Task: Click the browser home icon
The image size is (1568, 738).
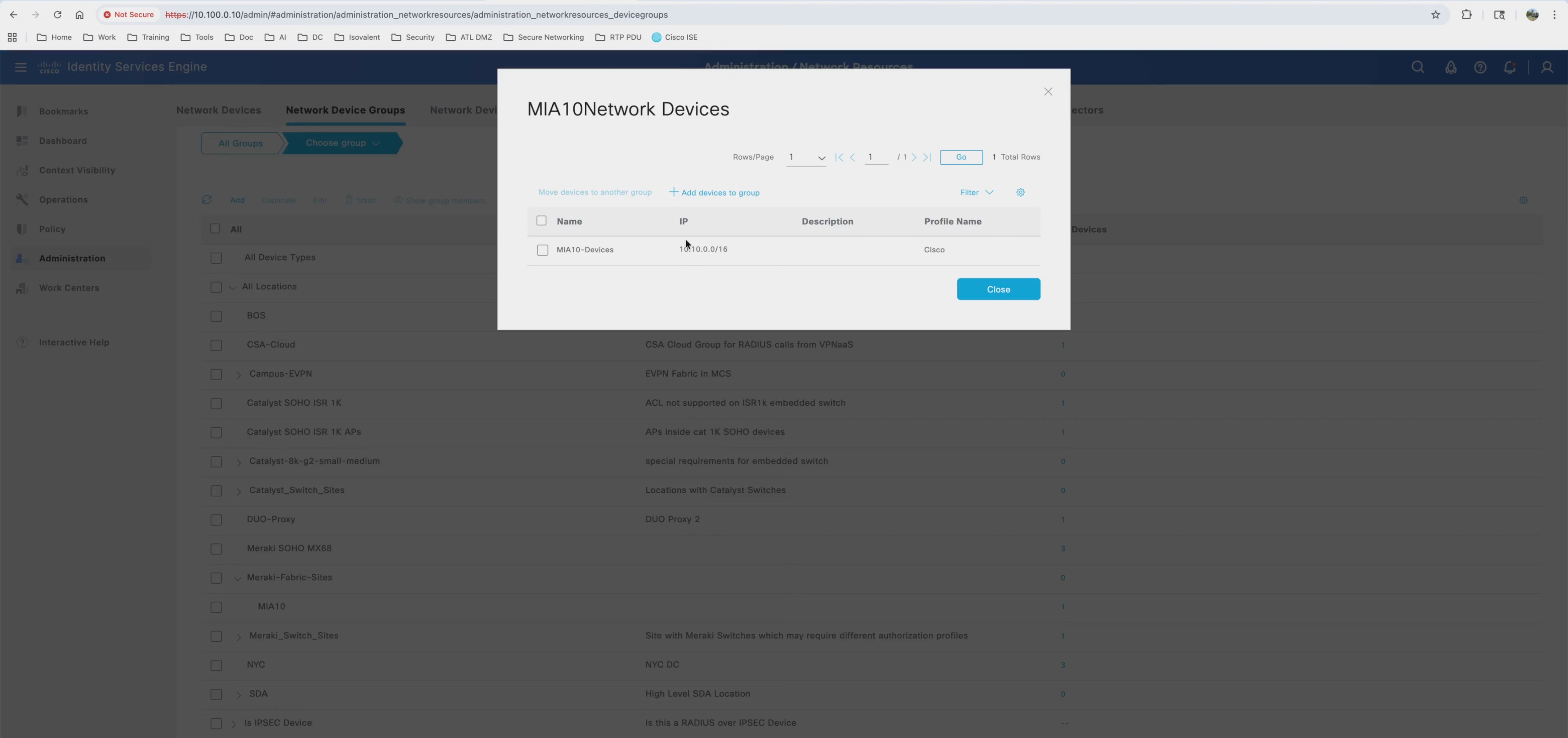Action: pyautogui.click(x=79, y=15)
